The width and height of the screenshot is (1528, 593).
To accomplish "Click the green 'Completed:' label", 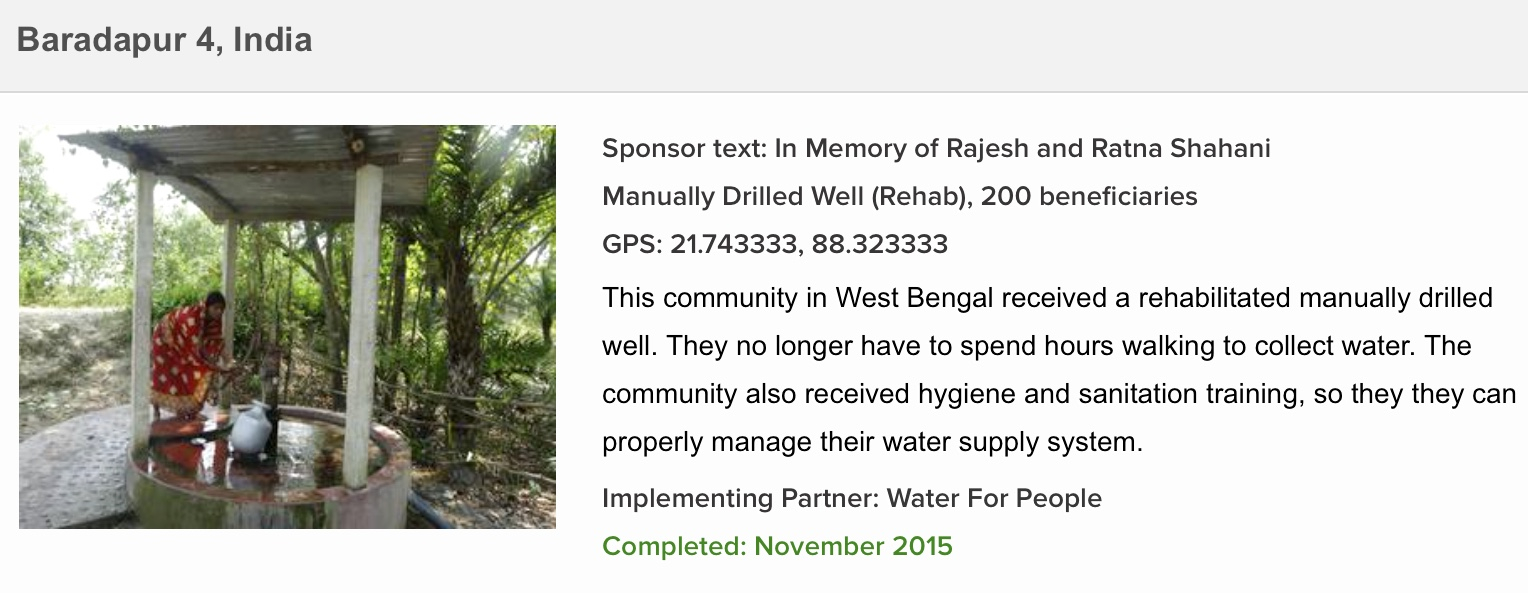I will point(674,546).
